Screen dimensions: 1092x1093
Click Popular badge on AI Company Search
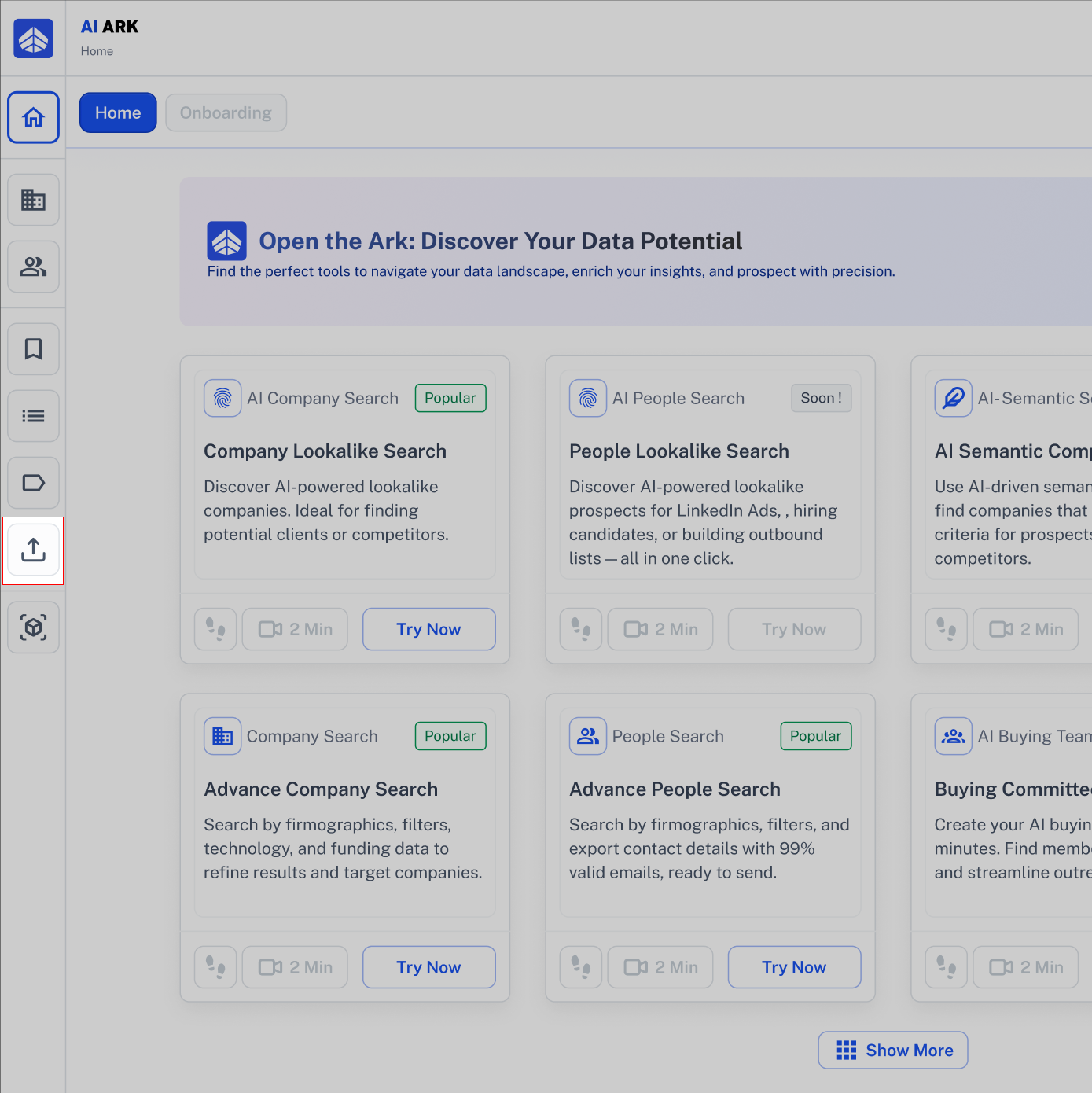pos(451,398)
